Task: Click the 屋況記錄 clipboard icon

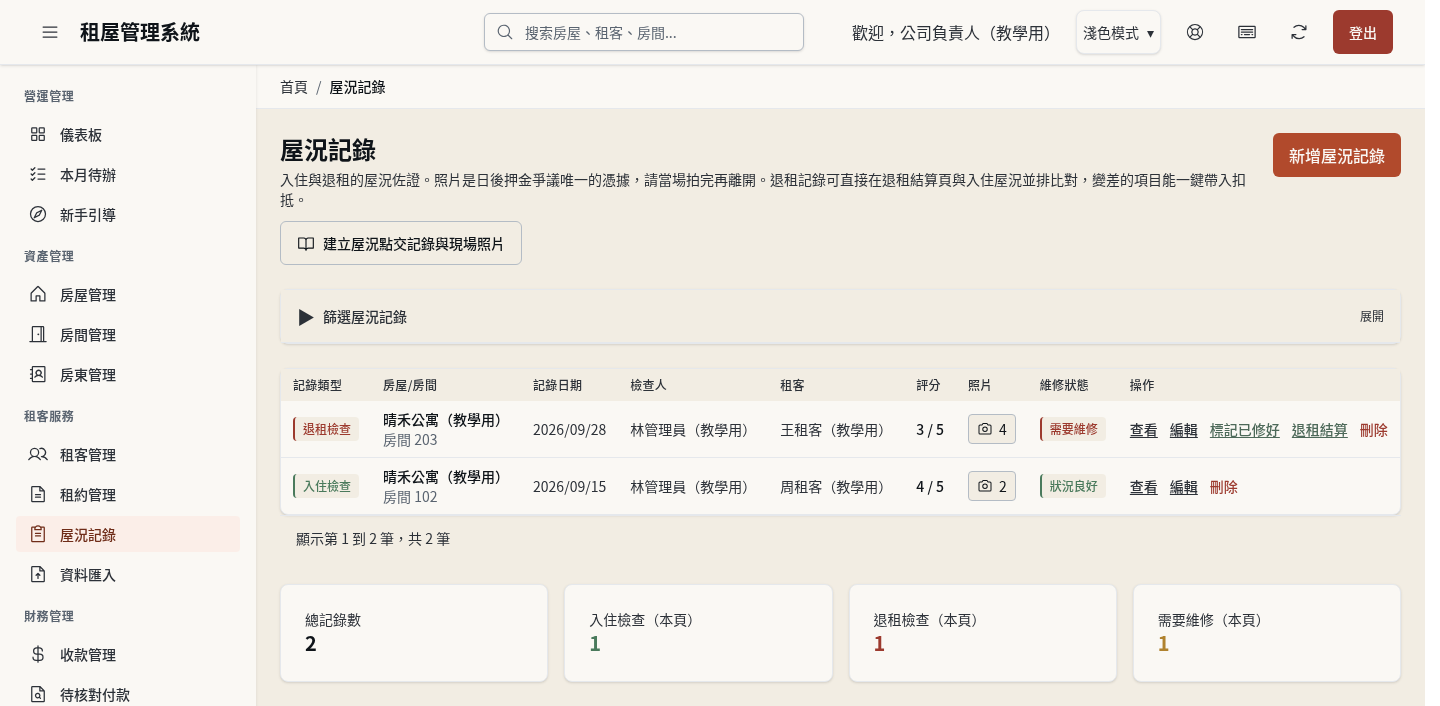Action: pyautogui.click(x=38, y=534)
